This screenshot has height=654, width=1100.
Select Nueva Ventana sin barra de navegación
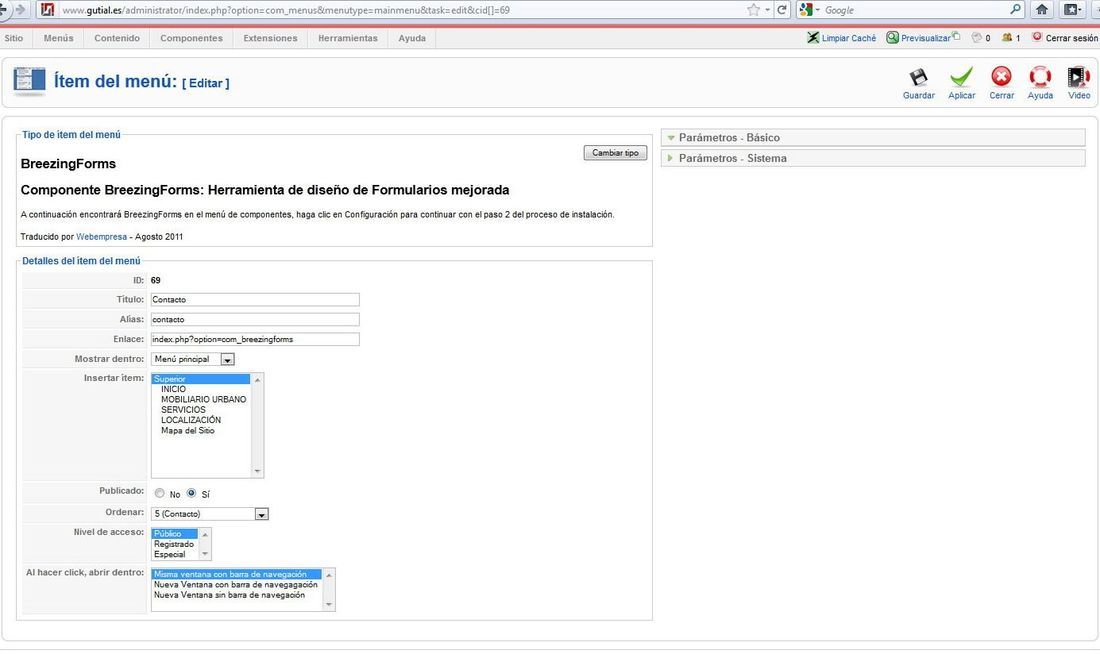tap(236, 595)
